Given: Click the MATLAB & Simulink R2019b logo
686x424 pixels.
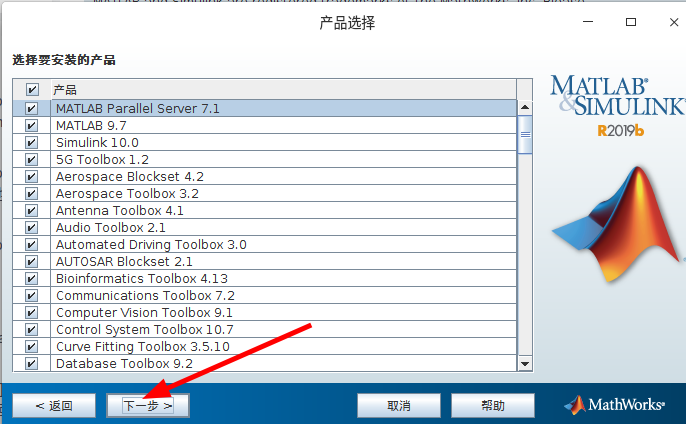Looking at the screenshot, I should [x=617, y=105].
